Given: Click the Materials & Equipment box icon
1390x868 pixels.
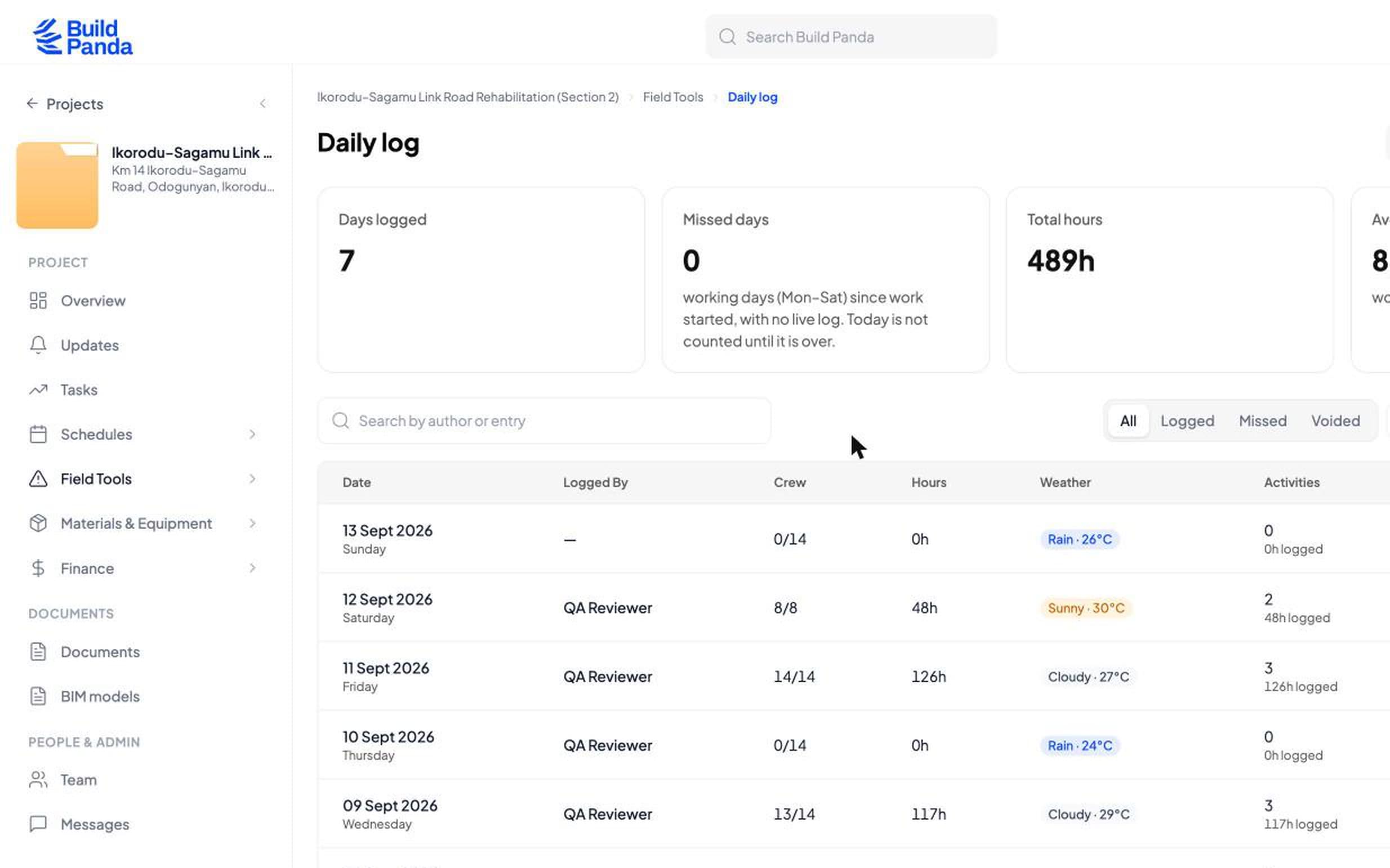Looking at the screenshot, I should click(38, 523).
